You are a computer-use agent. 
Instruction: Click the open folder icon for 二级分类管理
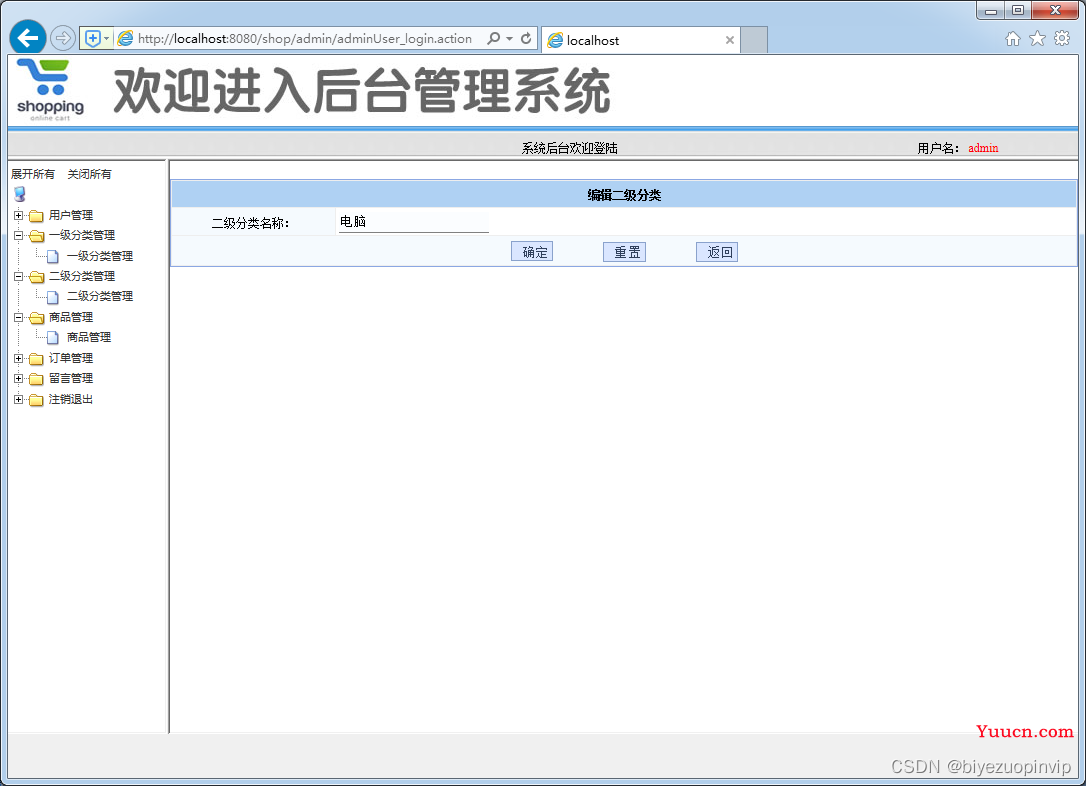click(x=36, y=277)
